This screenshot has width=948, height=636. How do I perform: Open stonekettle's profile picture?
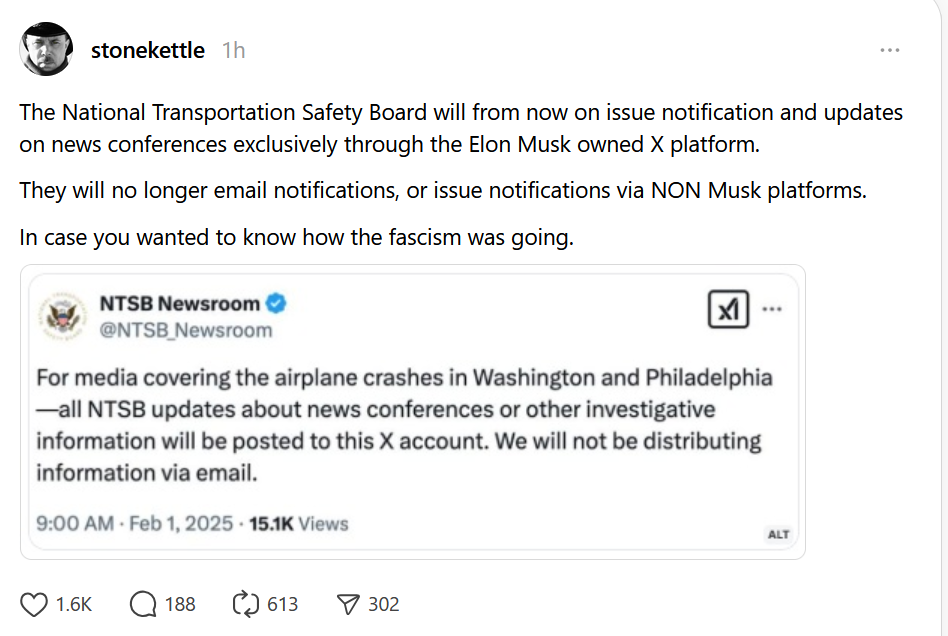(47, 49)
